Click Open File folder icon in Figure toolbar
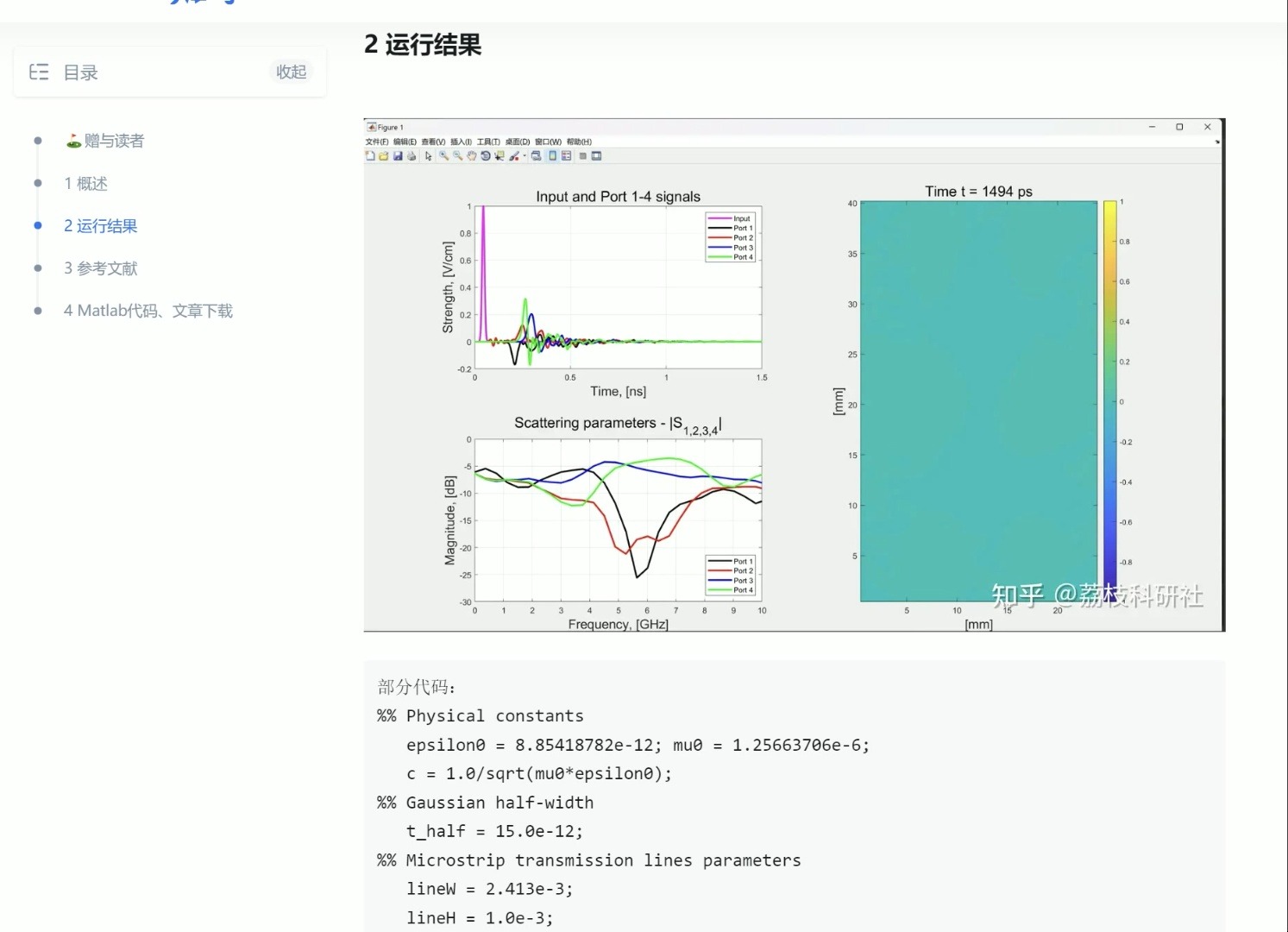The image size is (1288, 932). coord(384,156)
